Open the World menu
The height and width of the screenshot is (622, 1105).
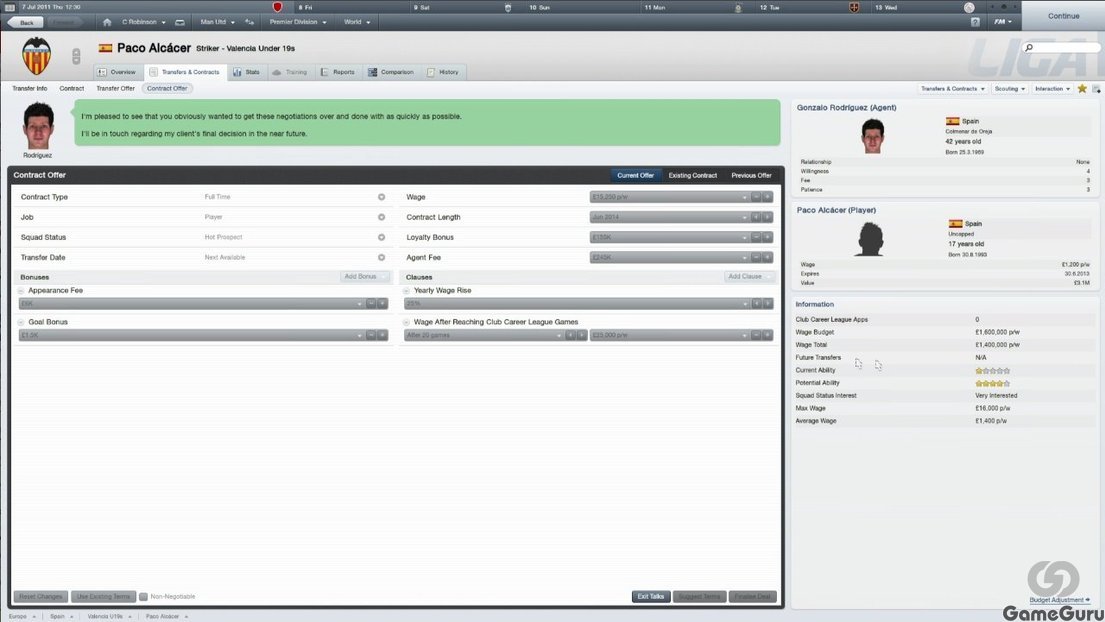[x=357, y=22]
